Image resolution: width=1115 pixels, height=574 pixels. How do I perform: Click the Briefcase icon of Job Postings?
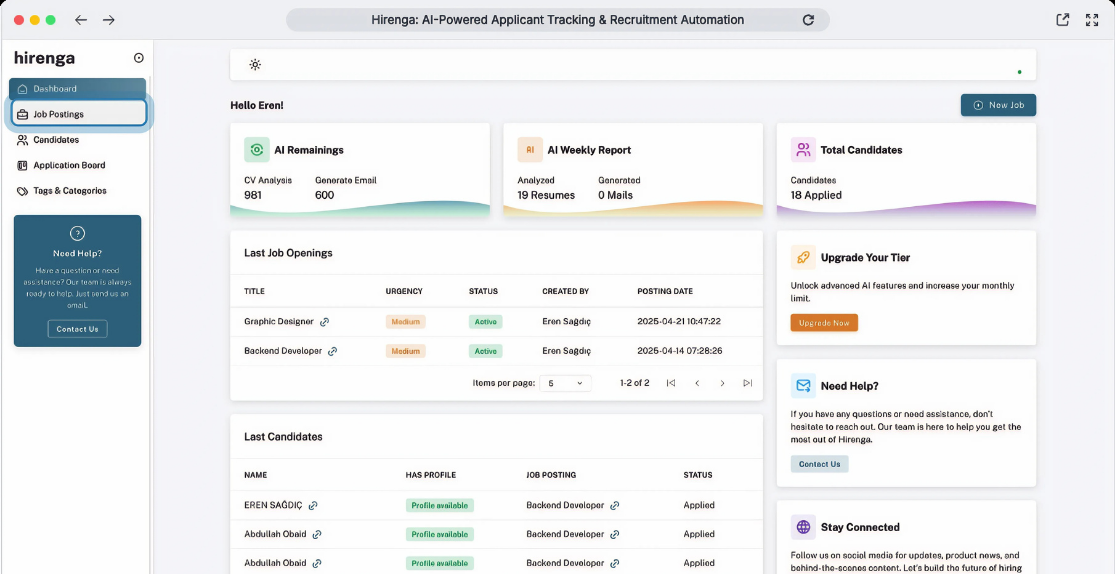(23, 114)
